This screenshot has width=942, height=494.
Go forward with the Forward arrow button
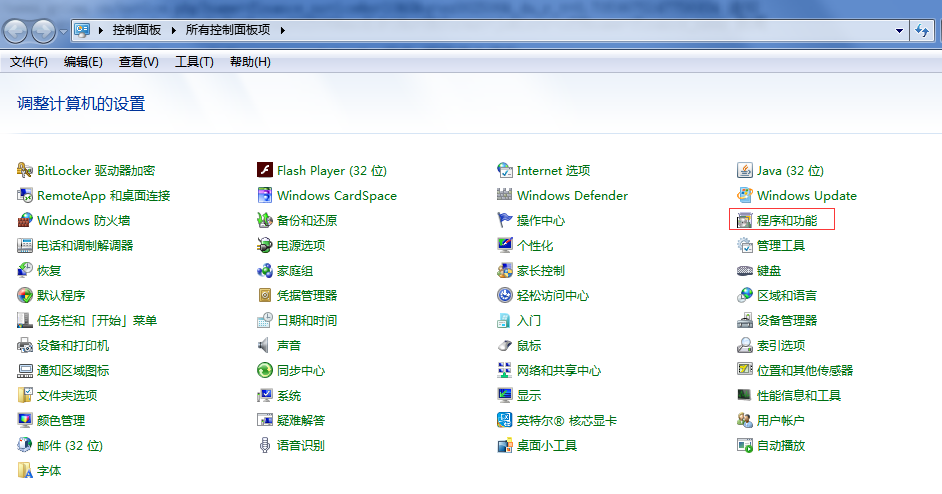(x=43, y=31)
